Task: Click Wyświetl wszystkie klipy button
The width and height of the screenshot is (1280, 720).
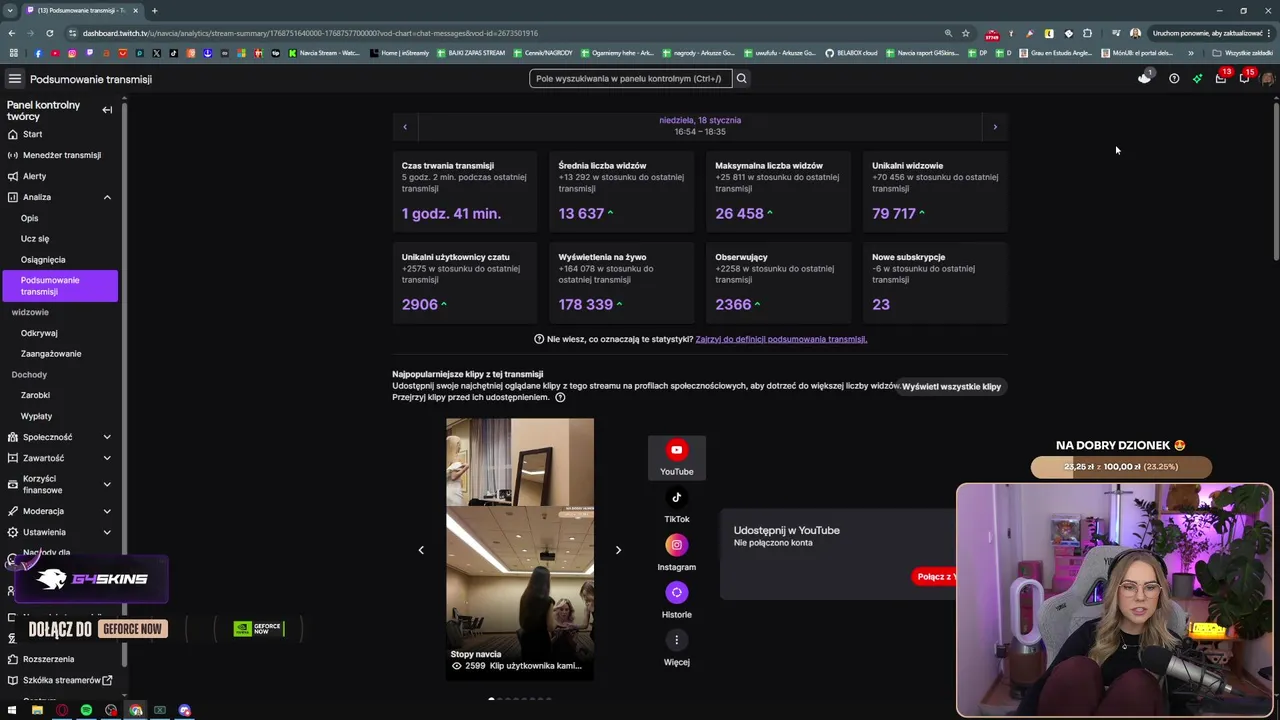Action: coord(951,386)
